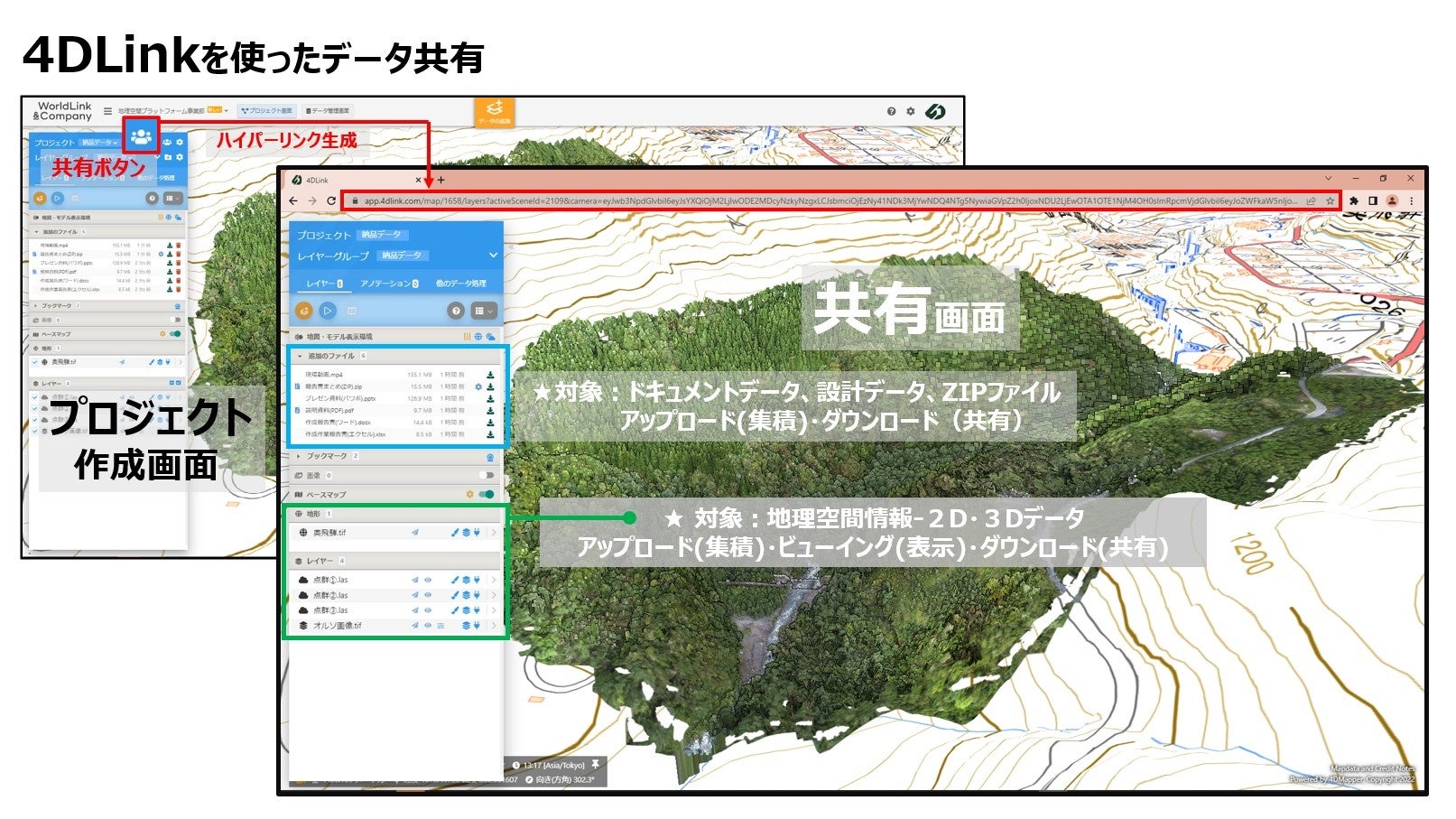This screenshot has height=819, width=1456.
Task: Open style brush for 点群②.las
Action: coord(455,595)
